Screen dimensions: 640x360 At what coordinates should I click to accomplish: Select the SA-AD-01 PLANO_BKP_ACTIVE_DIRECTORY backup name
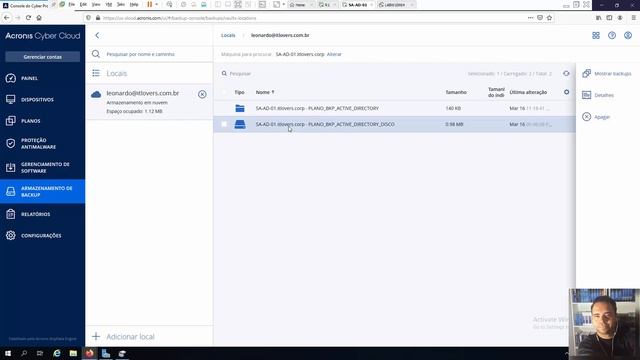(x=317, y=108)
